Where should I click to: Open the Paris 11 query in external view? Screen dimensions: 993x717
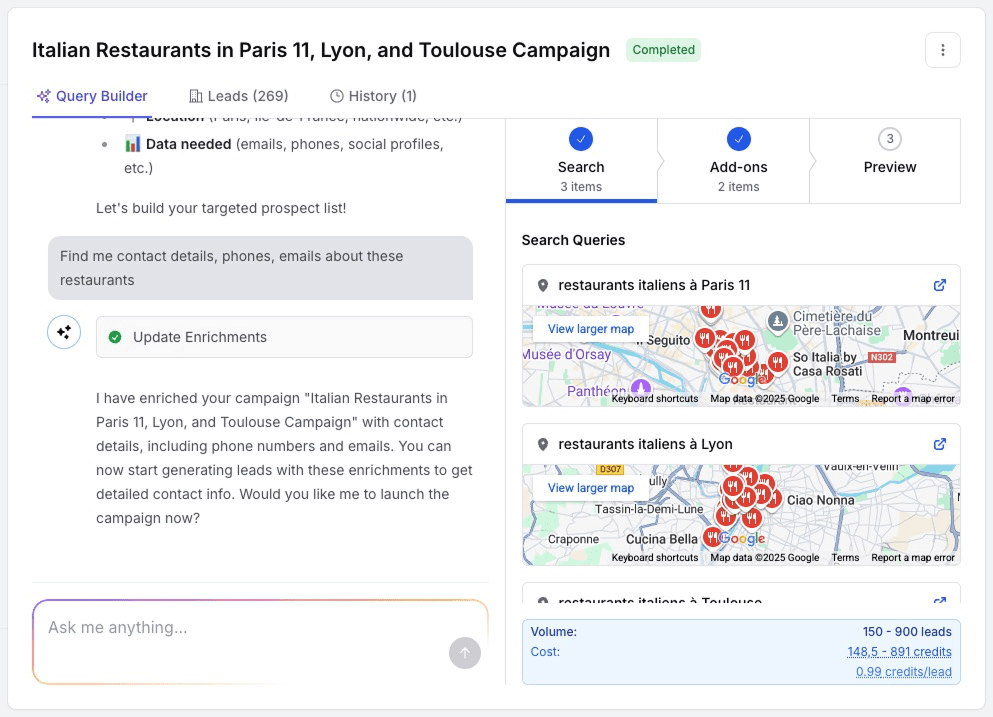(939, 285)
